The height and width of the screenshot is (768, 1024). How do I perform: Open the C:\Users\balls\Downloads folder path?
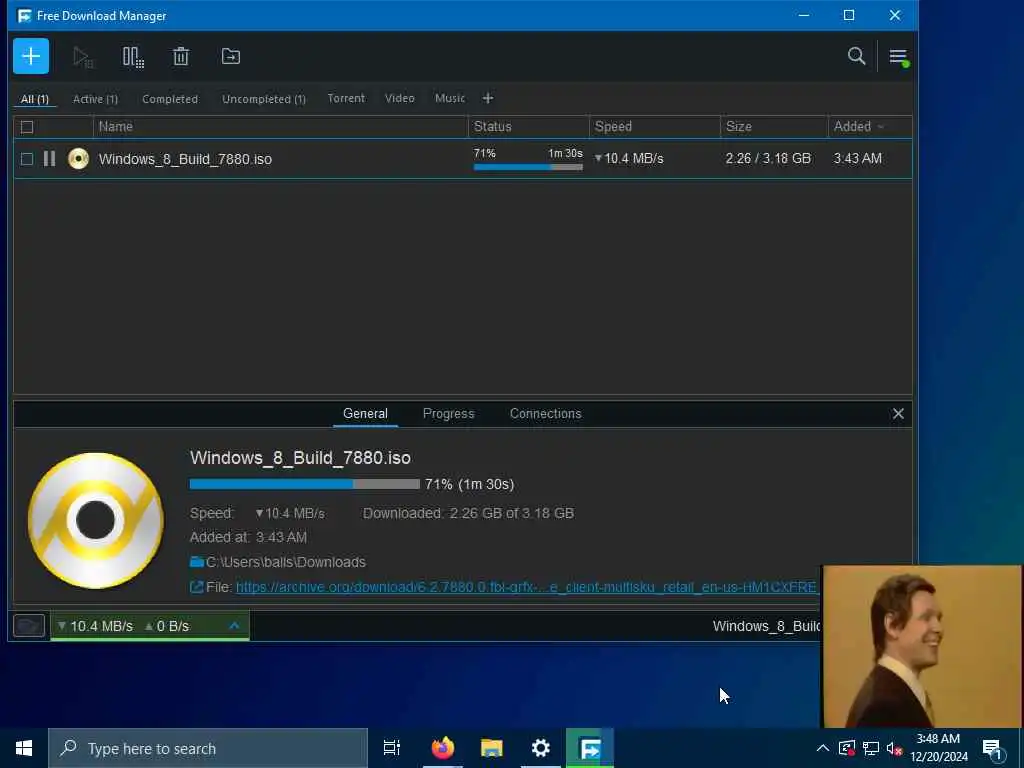(285, 562)
